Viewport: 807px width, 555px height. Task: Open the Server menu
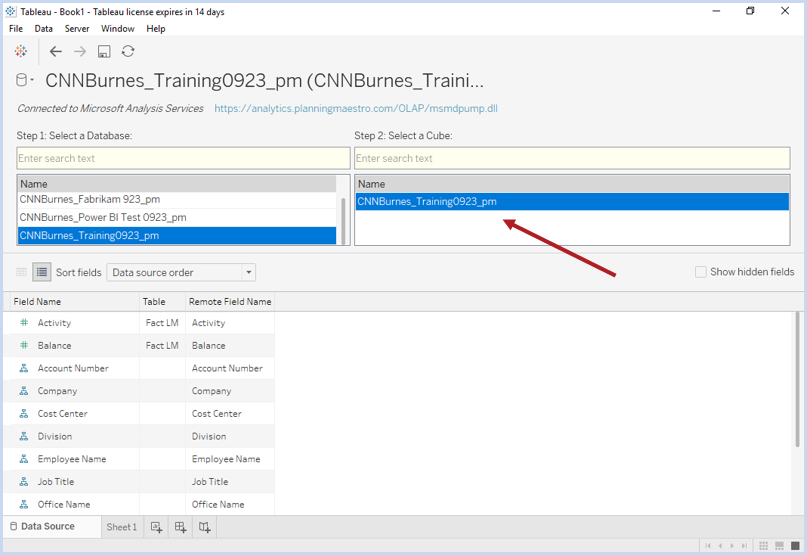pyautogui.click(x=77, y=29)
